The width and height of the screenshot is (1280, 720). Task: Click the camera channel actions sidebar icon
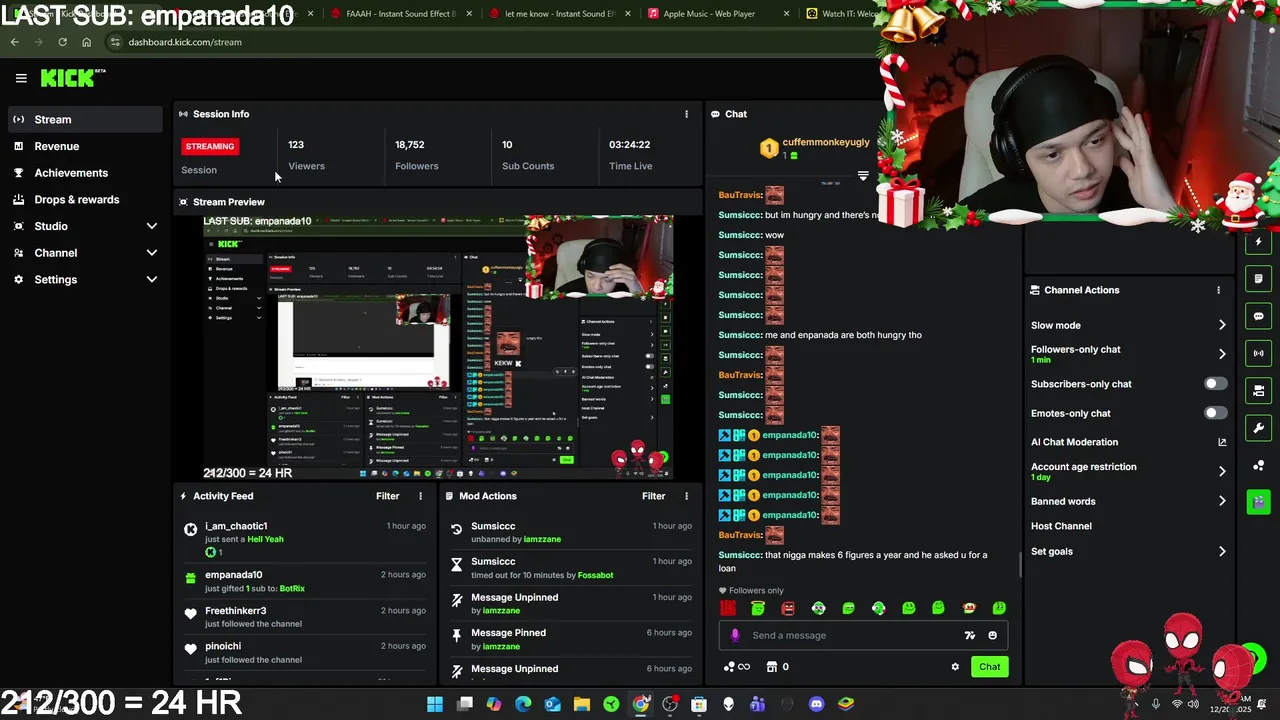(x=1258, y=390)
